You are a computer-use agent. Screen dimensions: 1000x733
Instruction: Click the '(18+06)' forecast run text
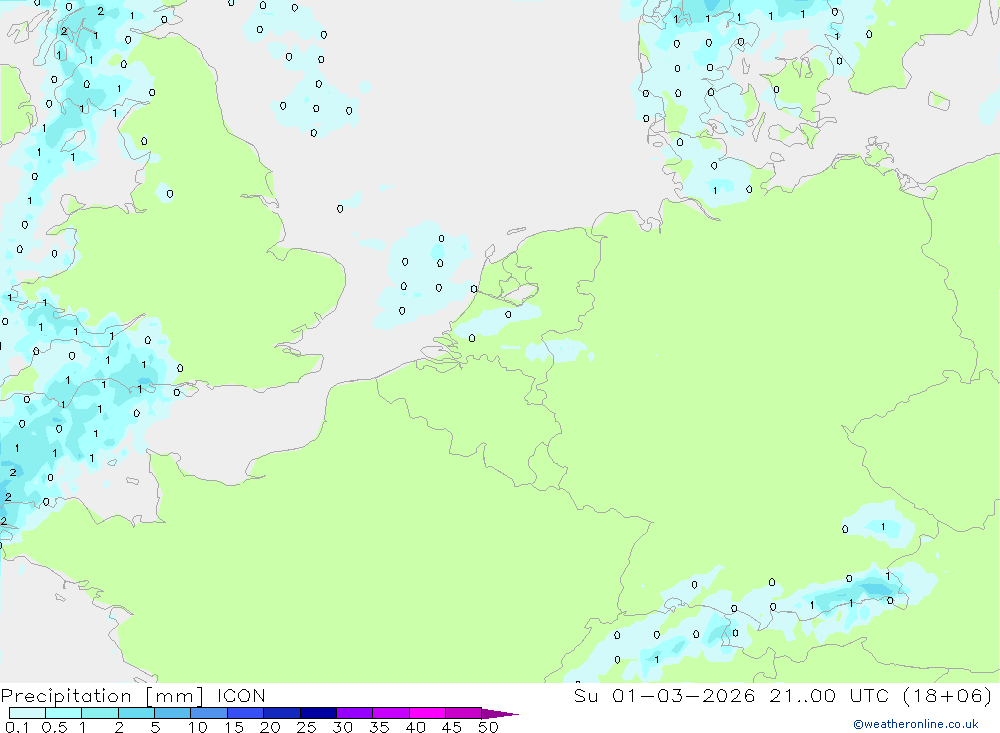[x=947, y=695]
